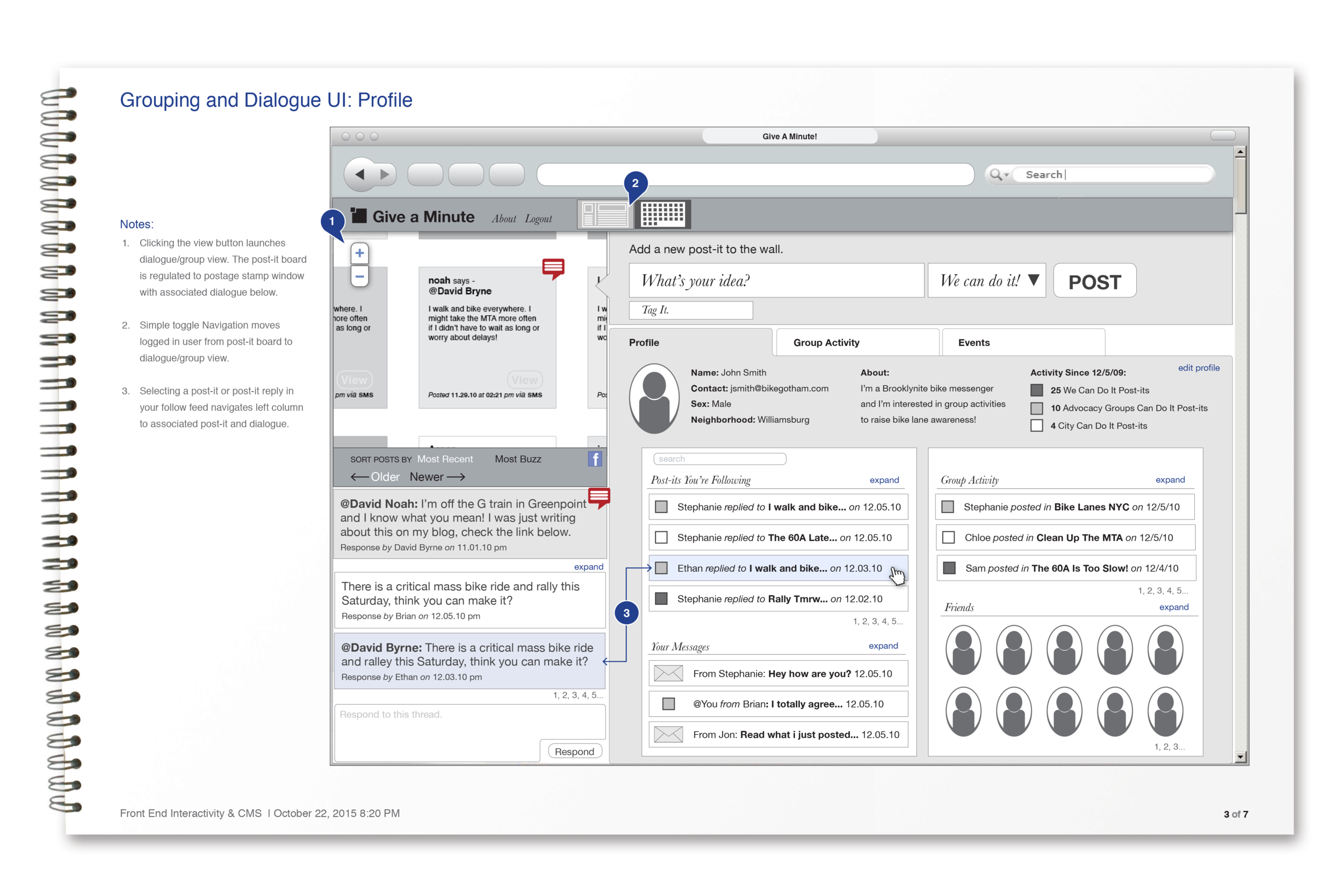Expand Your Messages section
The height and width of the screenshot is (896, 1343).
point(883,646)
